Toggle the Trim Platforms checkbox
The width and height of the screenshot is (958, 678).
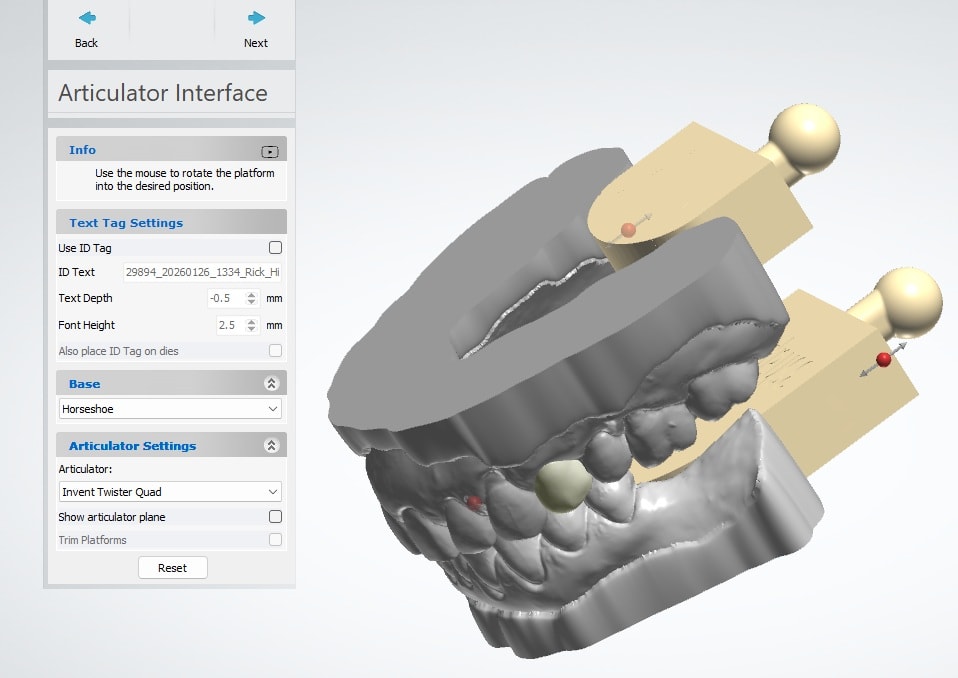click(276, 540)
